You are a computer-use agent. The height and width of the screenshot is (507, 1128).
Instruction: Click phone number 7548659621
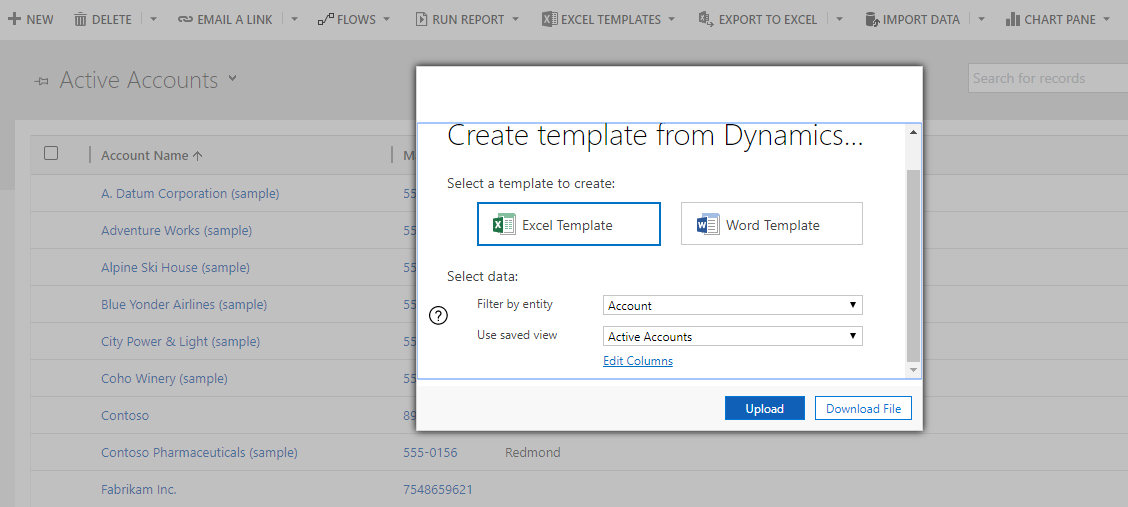[438, 489]
